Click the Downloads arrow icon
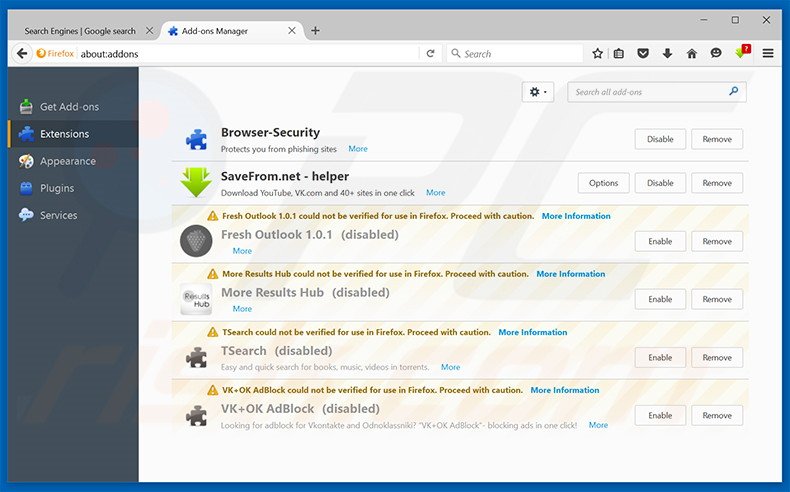The height and width of the screenshot is (492, 790). (x=667, y=53)
